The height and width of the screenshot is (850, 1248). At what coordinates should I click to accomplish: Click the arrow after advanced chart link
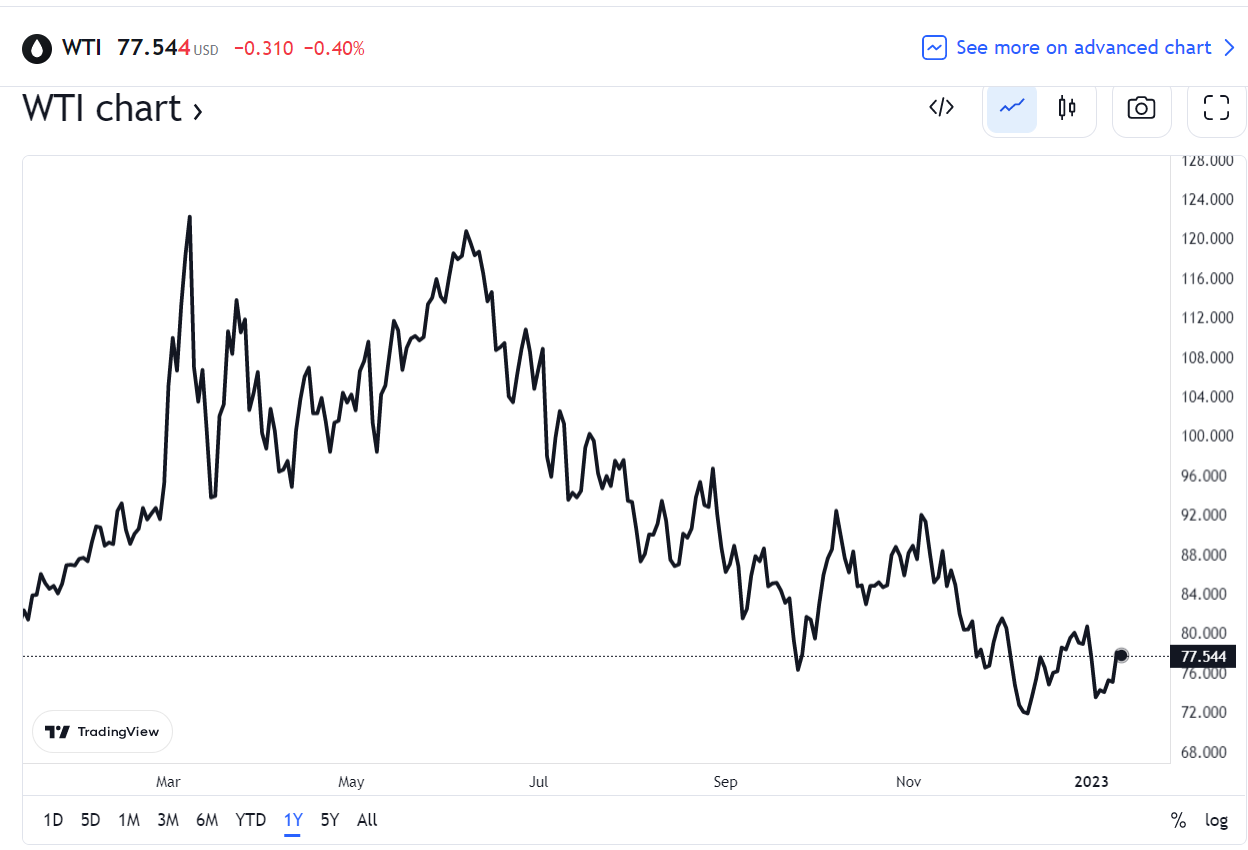click(1230, 48)
